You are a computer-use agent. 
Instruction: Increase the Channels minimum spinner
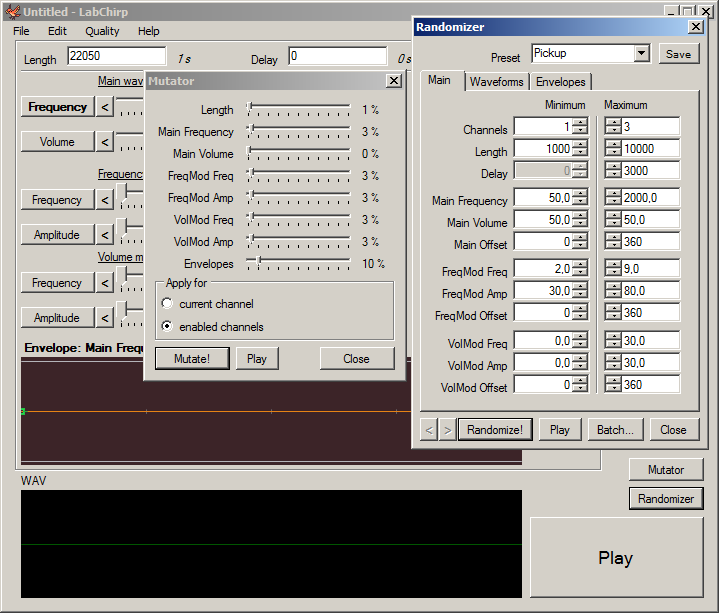(x=580, y=122)
